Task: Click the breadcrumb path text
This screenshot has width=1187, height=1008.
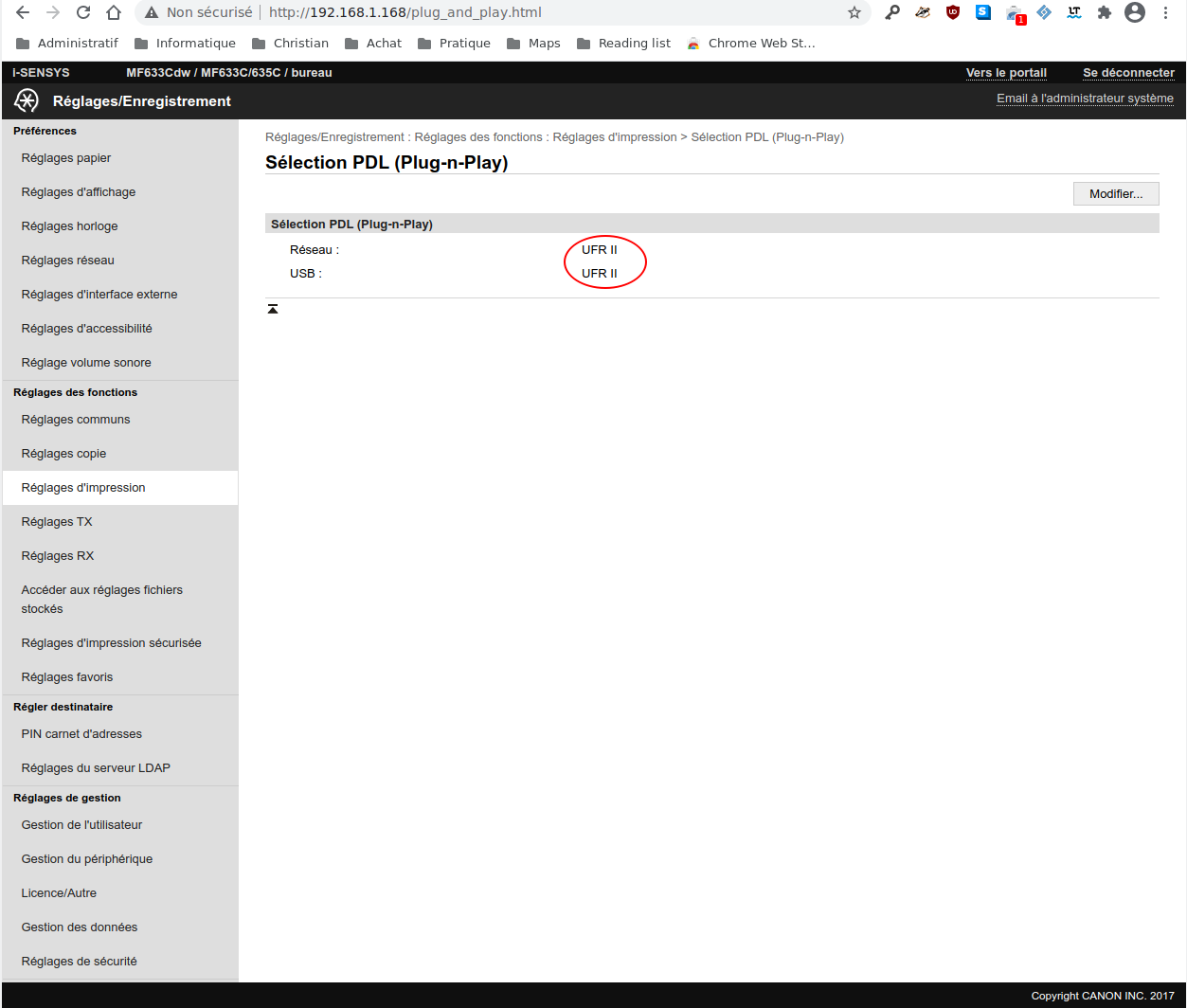Action: [554, 137]
